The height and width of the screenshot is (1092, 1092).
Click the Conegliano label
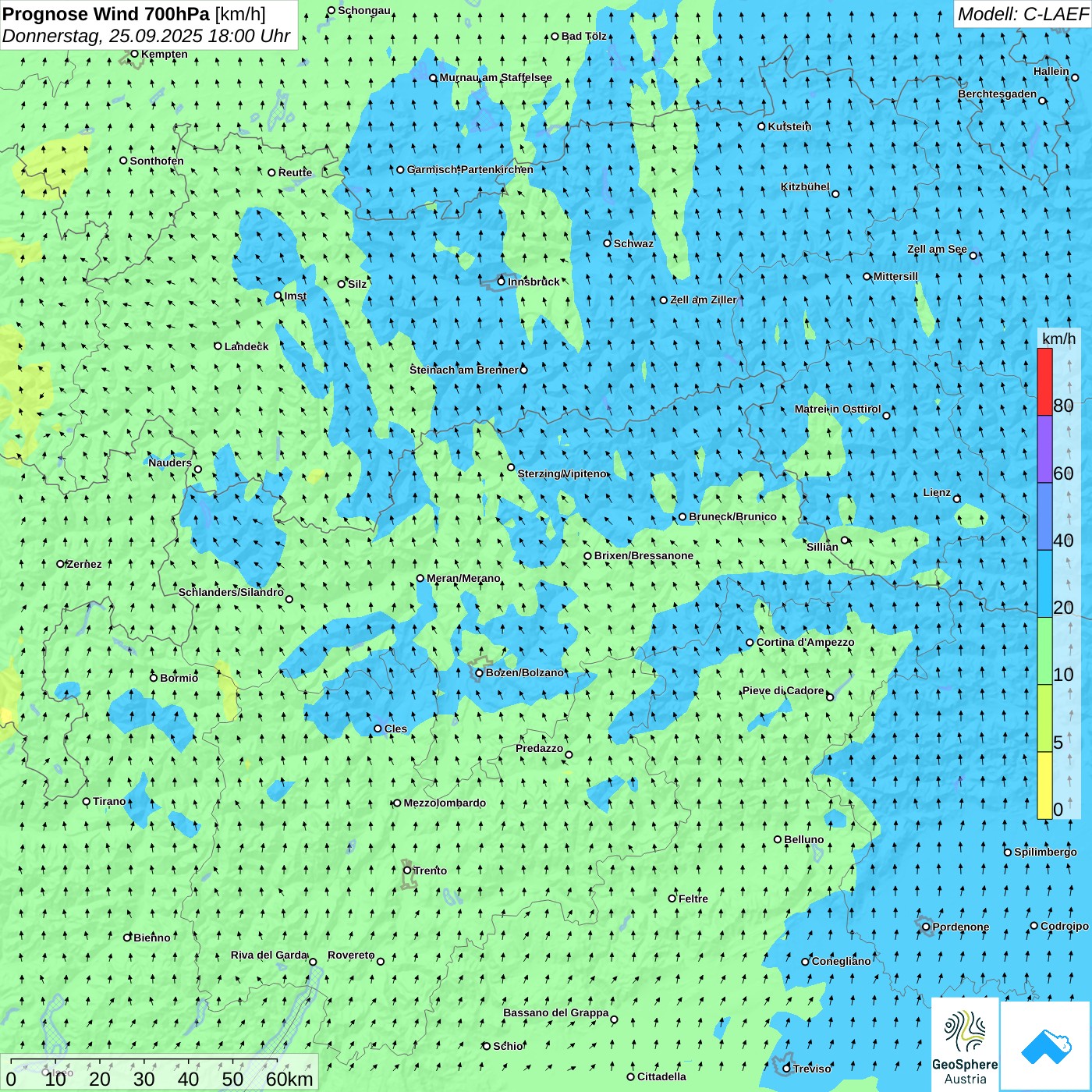pos(841,961)
